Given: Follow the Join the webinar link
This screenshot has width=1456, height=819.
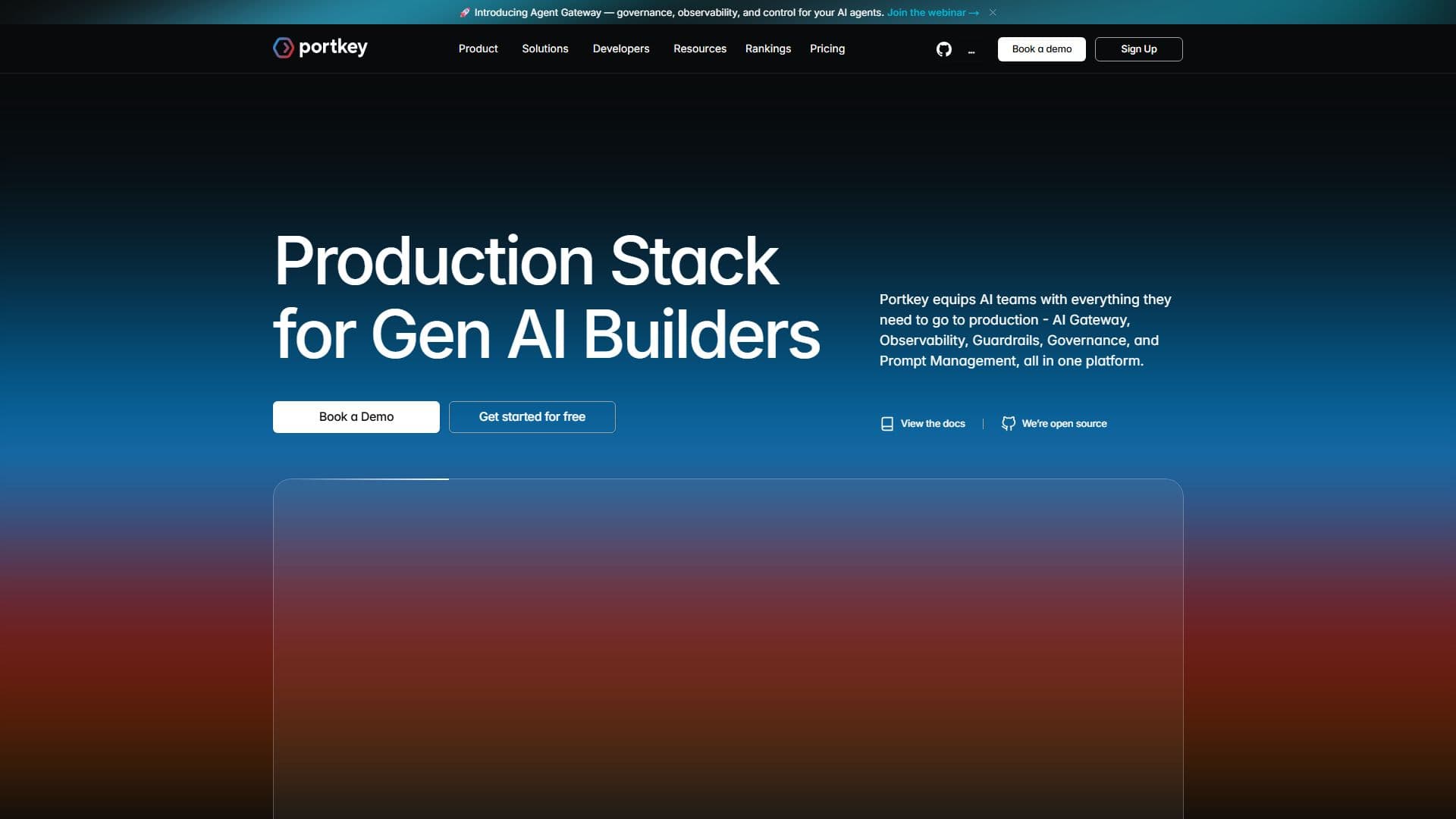Looking at the screenshot, I should click(x=933, y=13).
